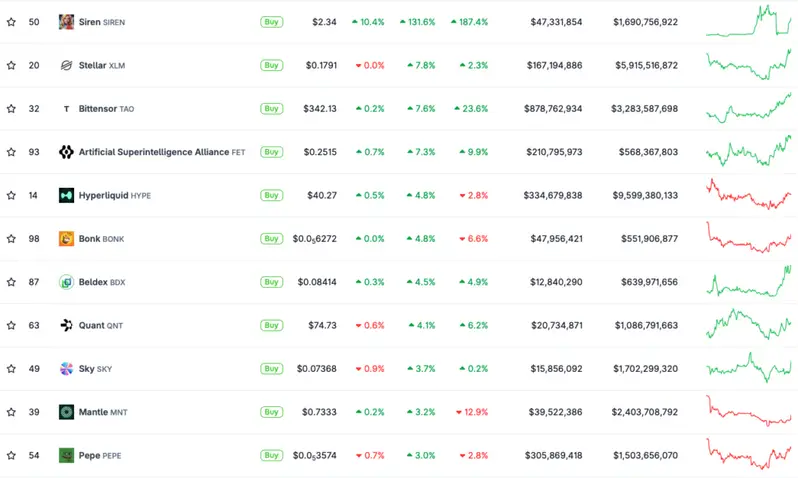Image resolution: width=798 pixels, height=478 pixels.
Task: Favorite Beldex with its star
Action: coord(11,282)
